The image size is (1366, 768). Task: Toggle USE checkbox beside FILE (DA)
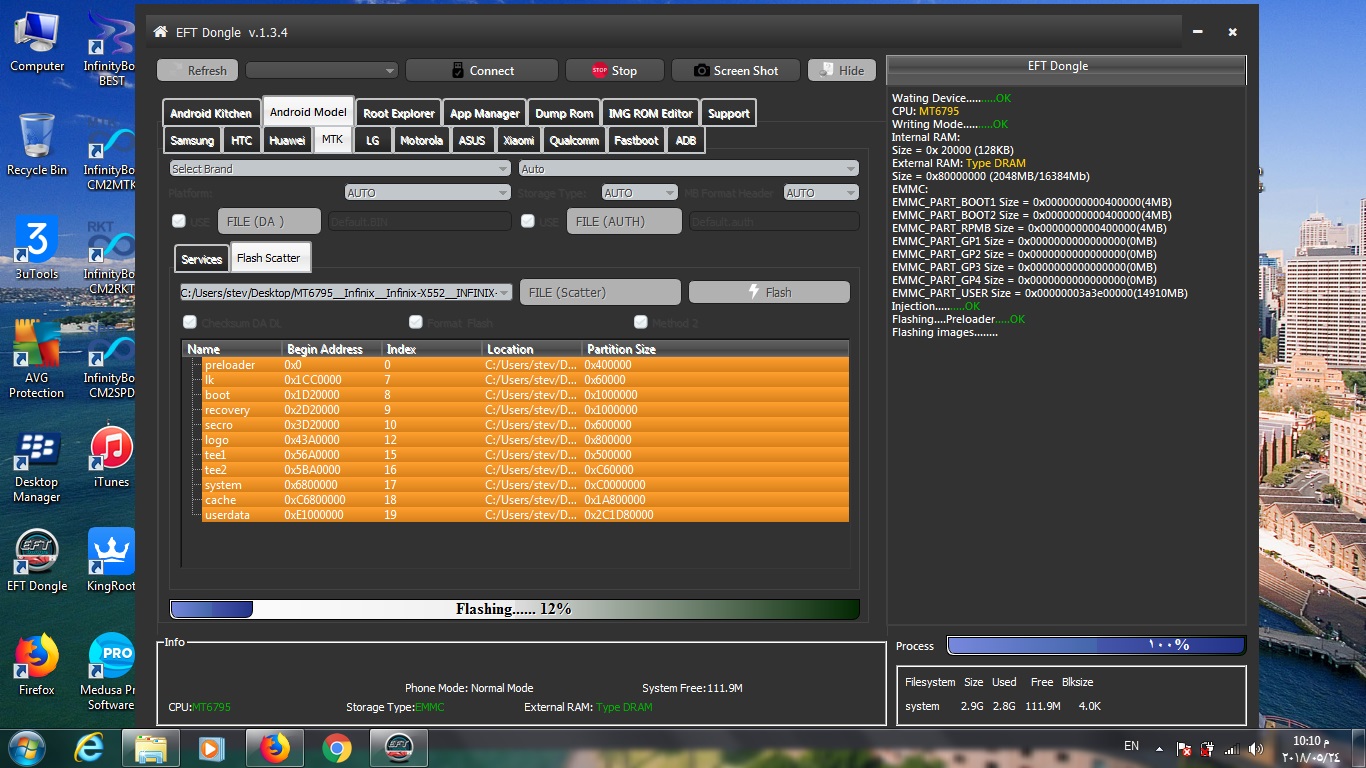(179, 221)
